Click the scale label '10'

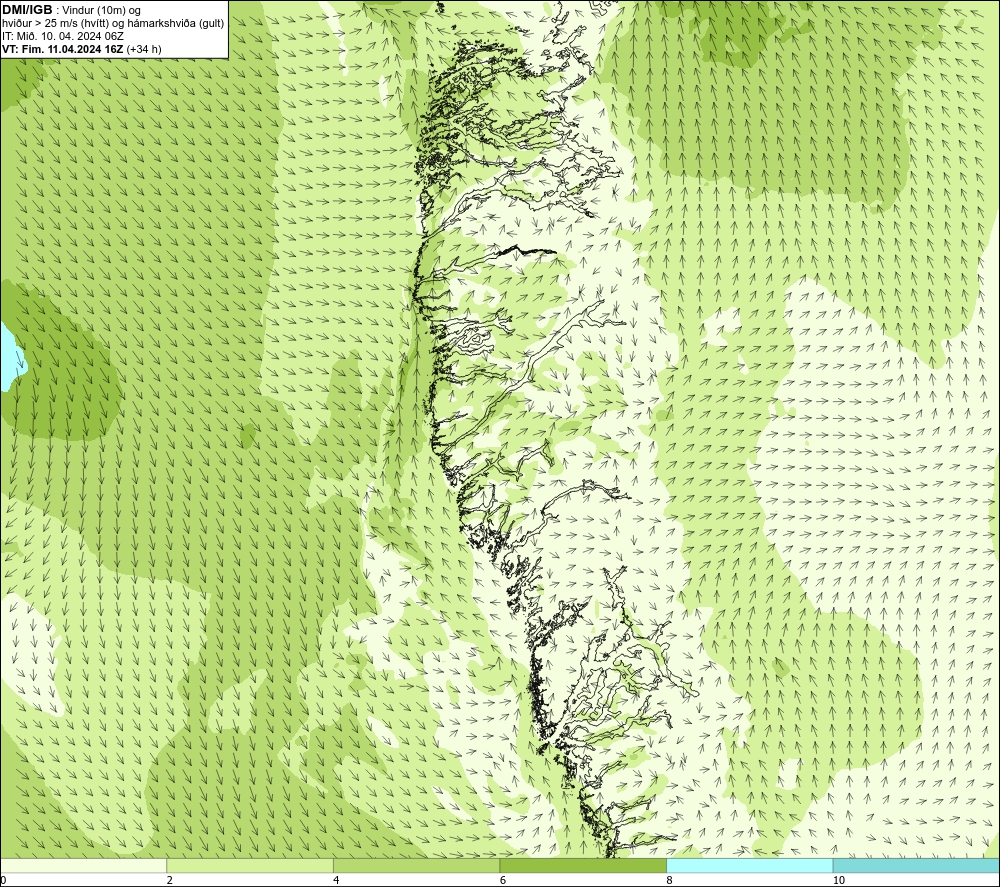(839, 881)
